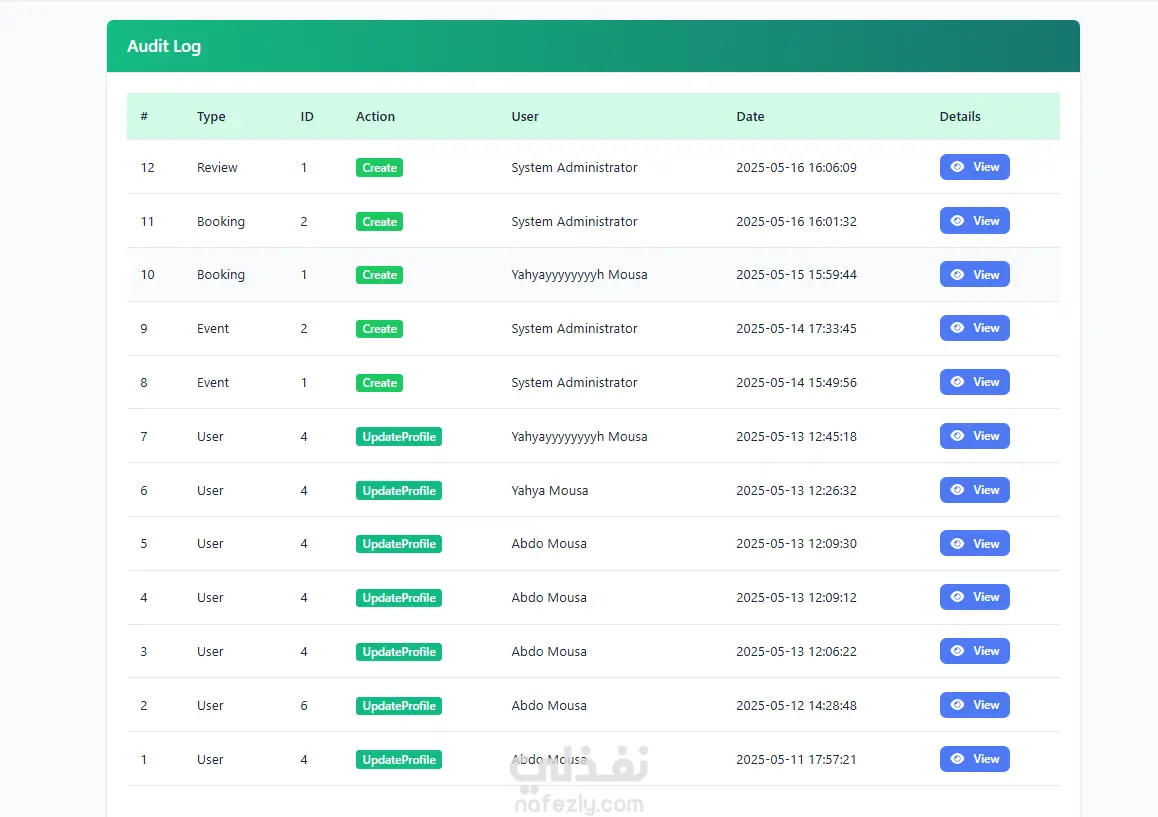Click the Details column header

coord(960,117)
